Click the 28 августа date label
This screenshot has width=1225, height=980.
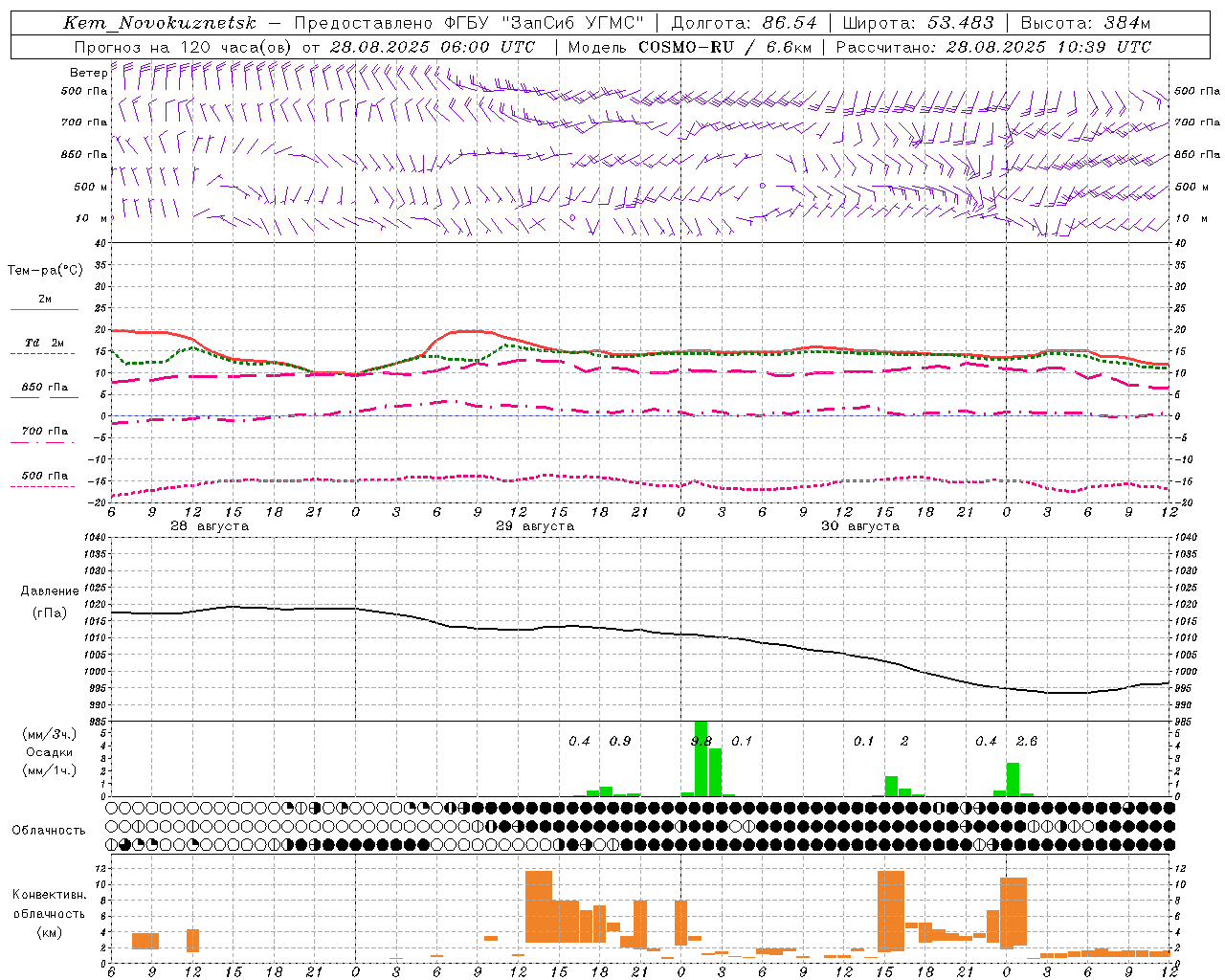[x=209, y=526]
